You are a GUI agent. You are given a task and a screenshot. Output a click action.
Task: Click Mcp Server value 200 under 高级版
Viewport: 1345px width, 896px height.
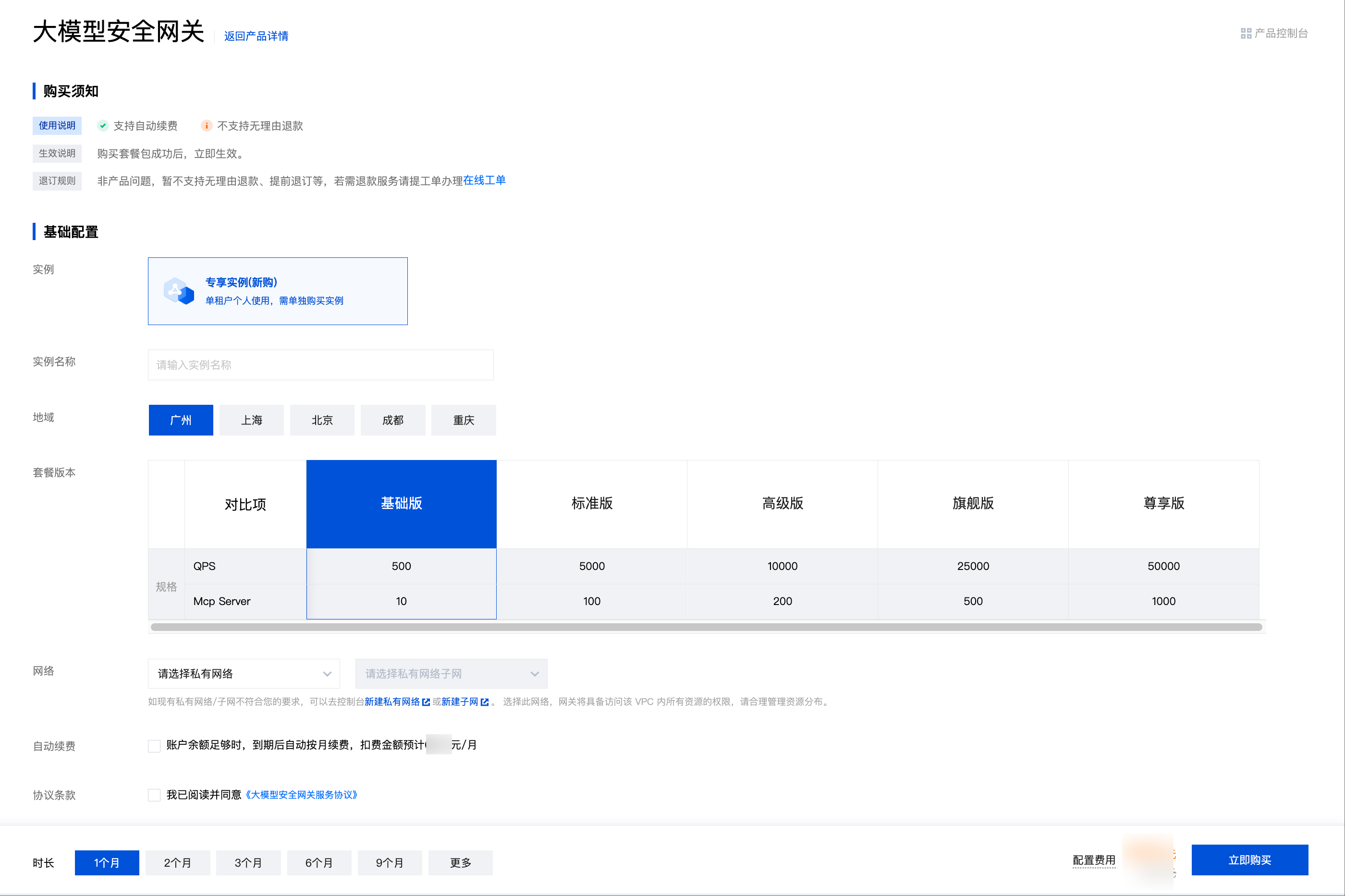(x=783, y=601)
